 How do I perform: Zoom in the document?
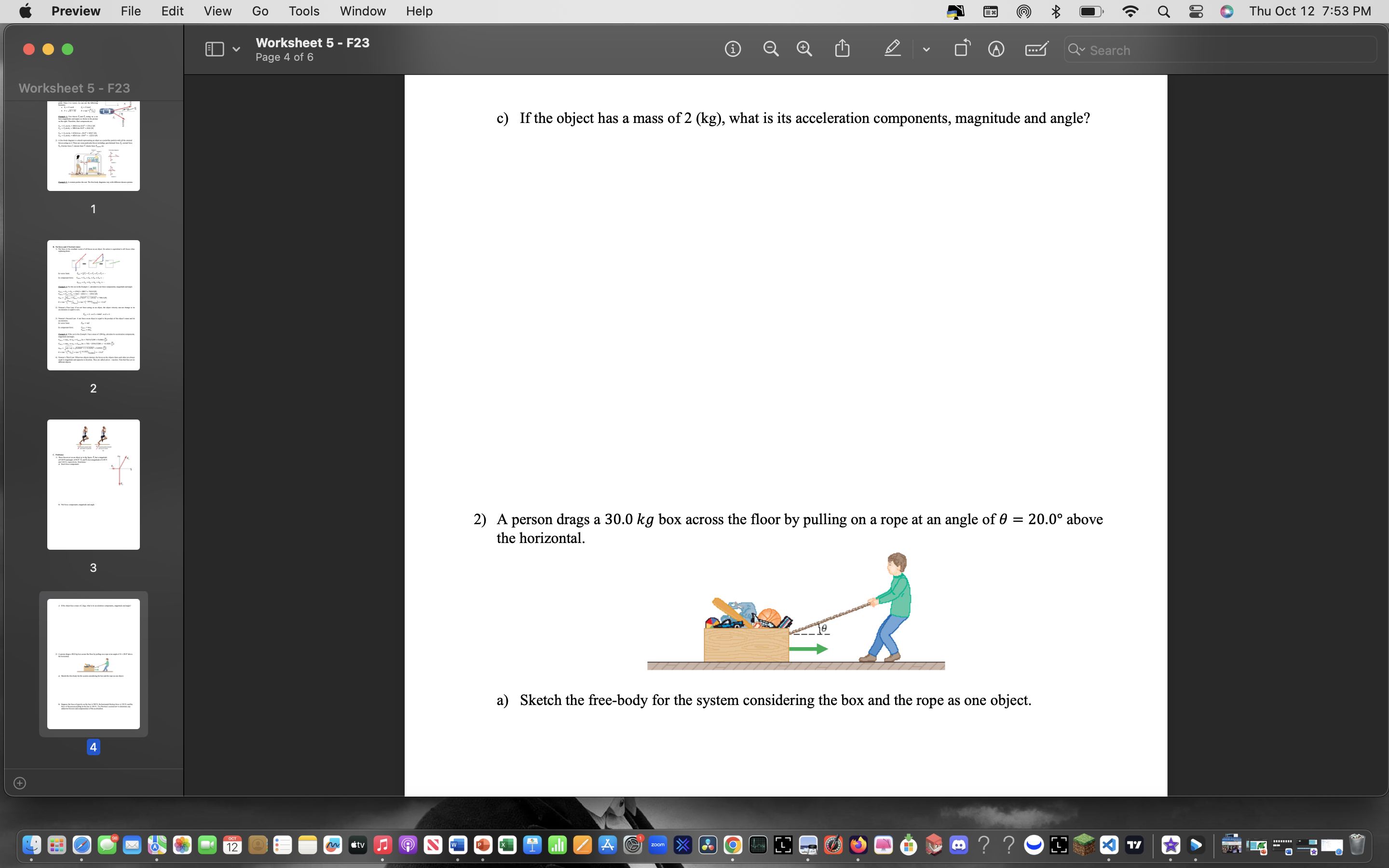tap(804, 49)
